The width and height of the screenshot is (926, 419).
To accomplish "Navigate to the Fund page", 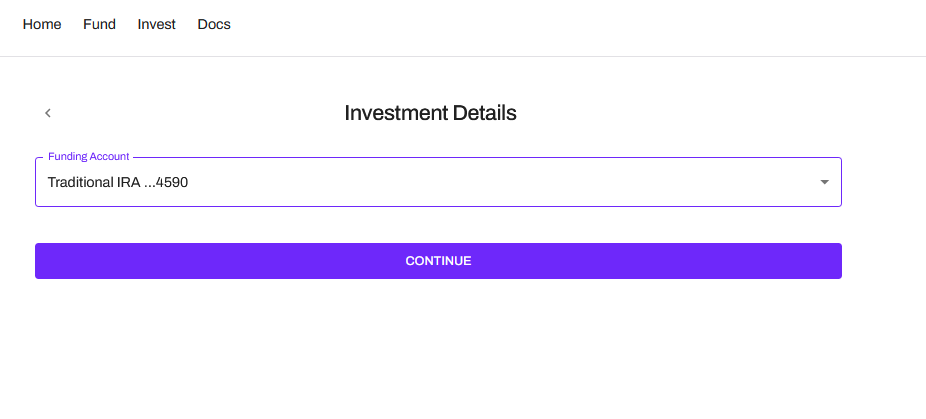I will (99, 24).
